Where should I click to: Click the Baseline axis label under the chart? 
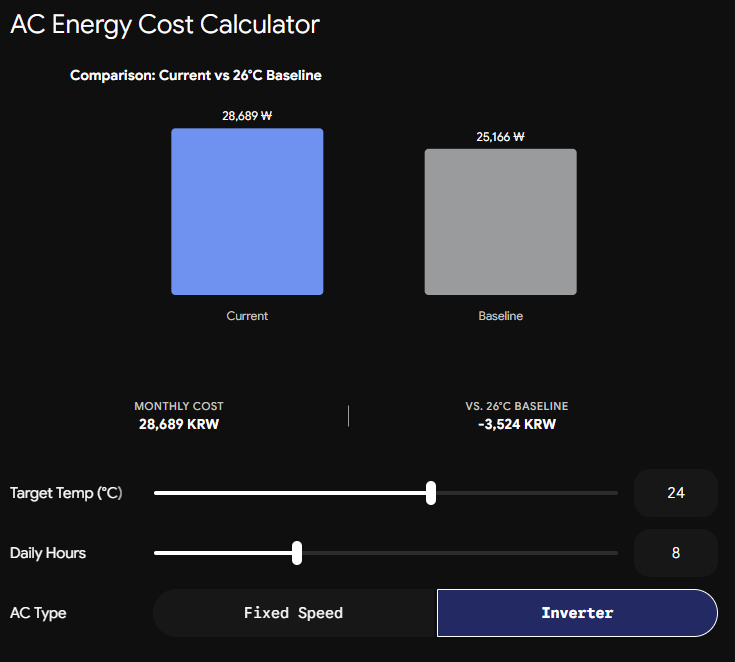(501, 316)
